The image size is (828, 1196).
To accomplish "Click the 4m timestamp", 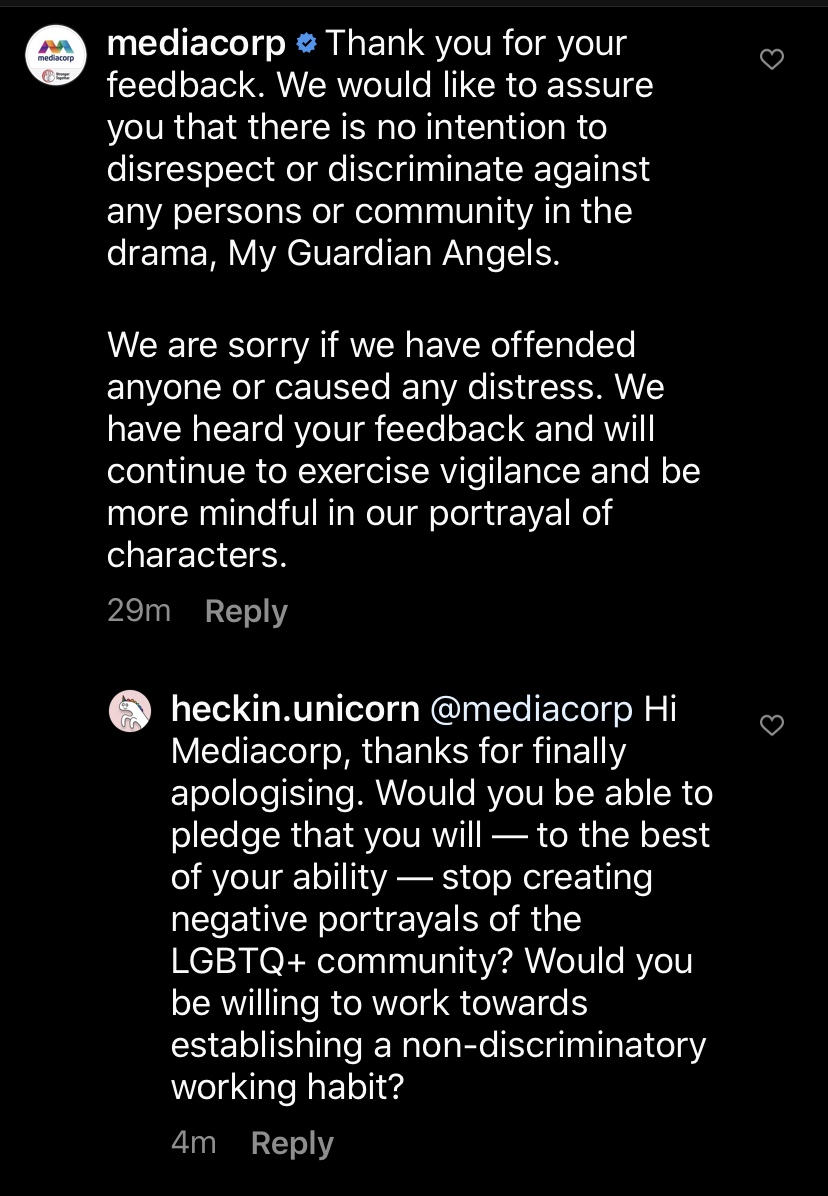I will [193, 1143].
